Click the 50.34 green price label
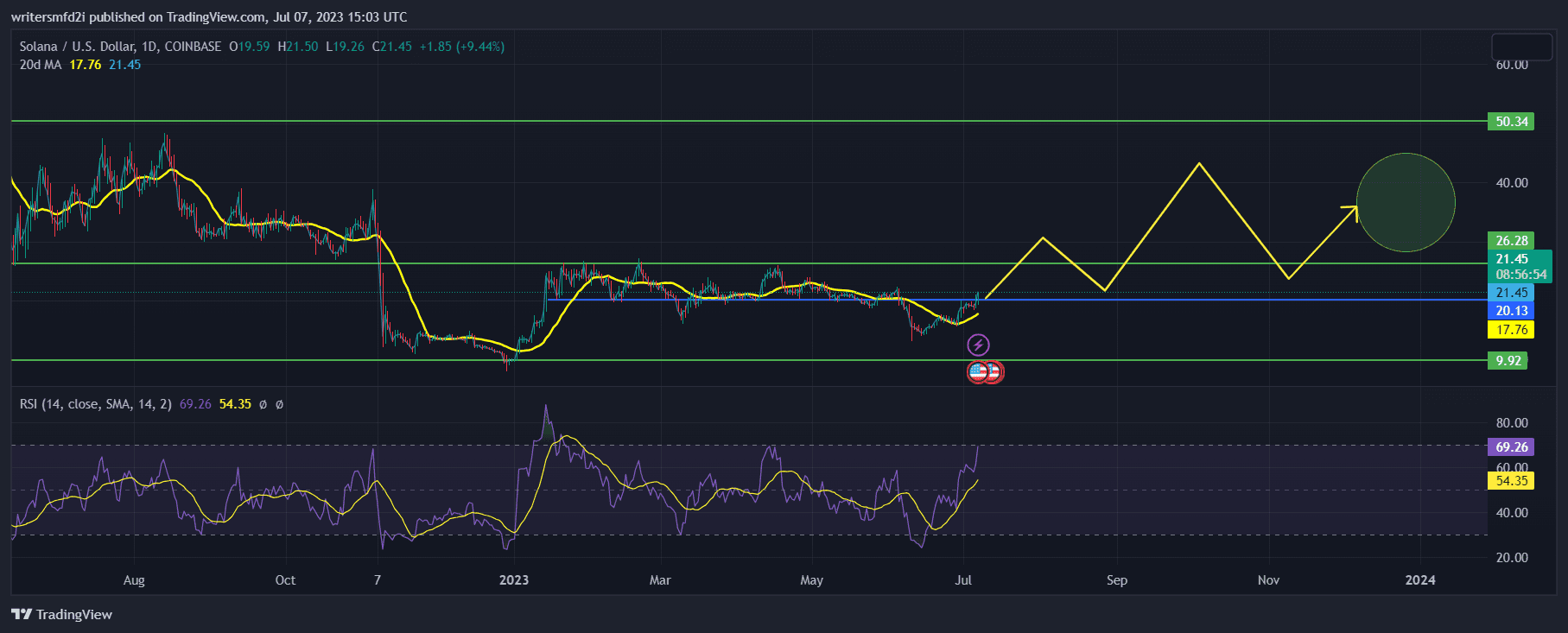 [x=1511, y=122]
